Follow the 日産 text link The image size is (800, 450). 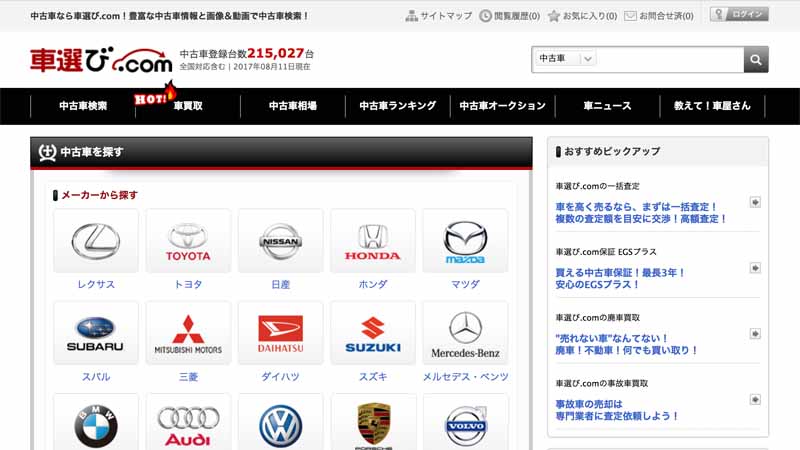(x=281, y=284)
